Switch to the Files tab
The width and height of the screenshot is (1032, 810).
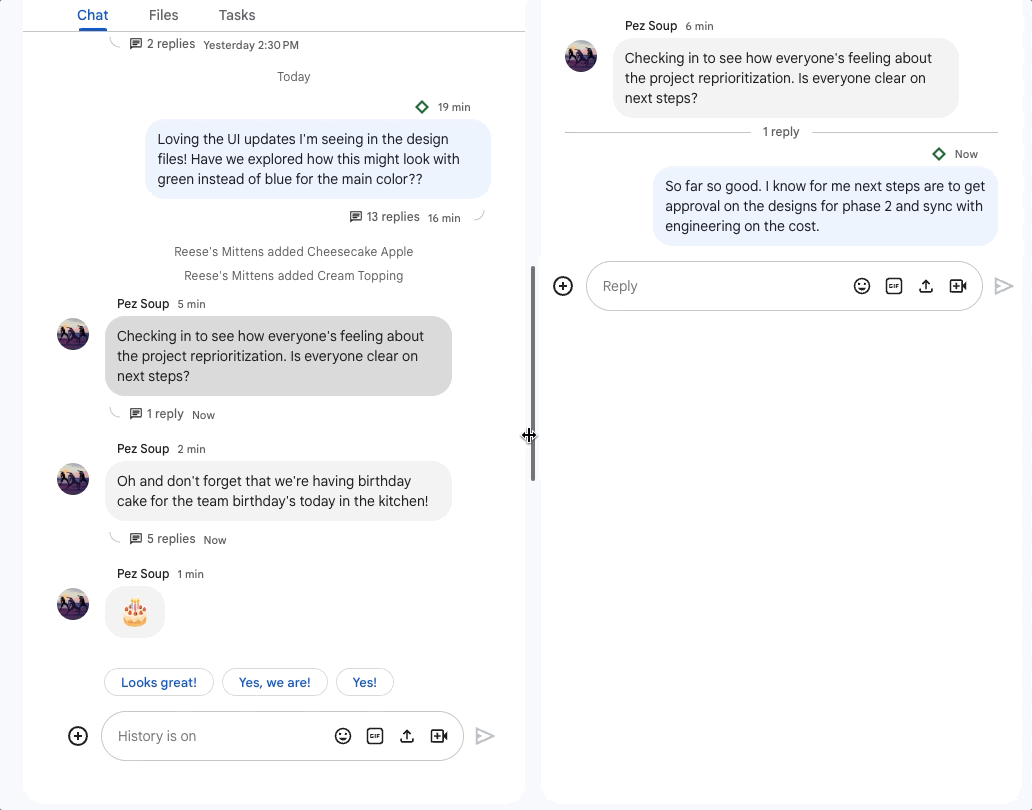pos(163,15)
